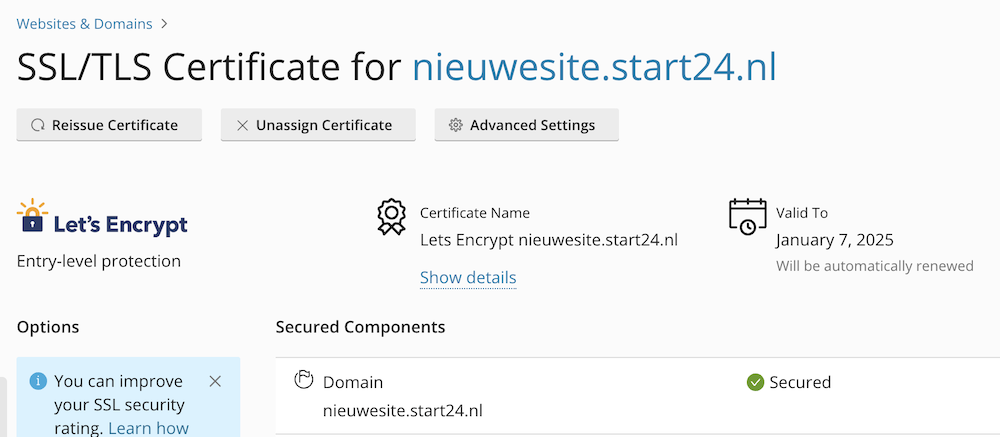Screen dimensions: 1000x437
Task: Click the Lets Encrypt certificate name text
Action: tap(548, 240)
